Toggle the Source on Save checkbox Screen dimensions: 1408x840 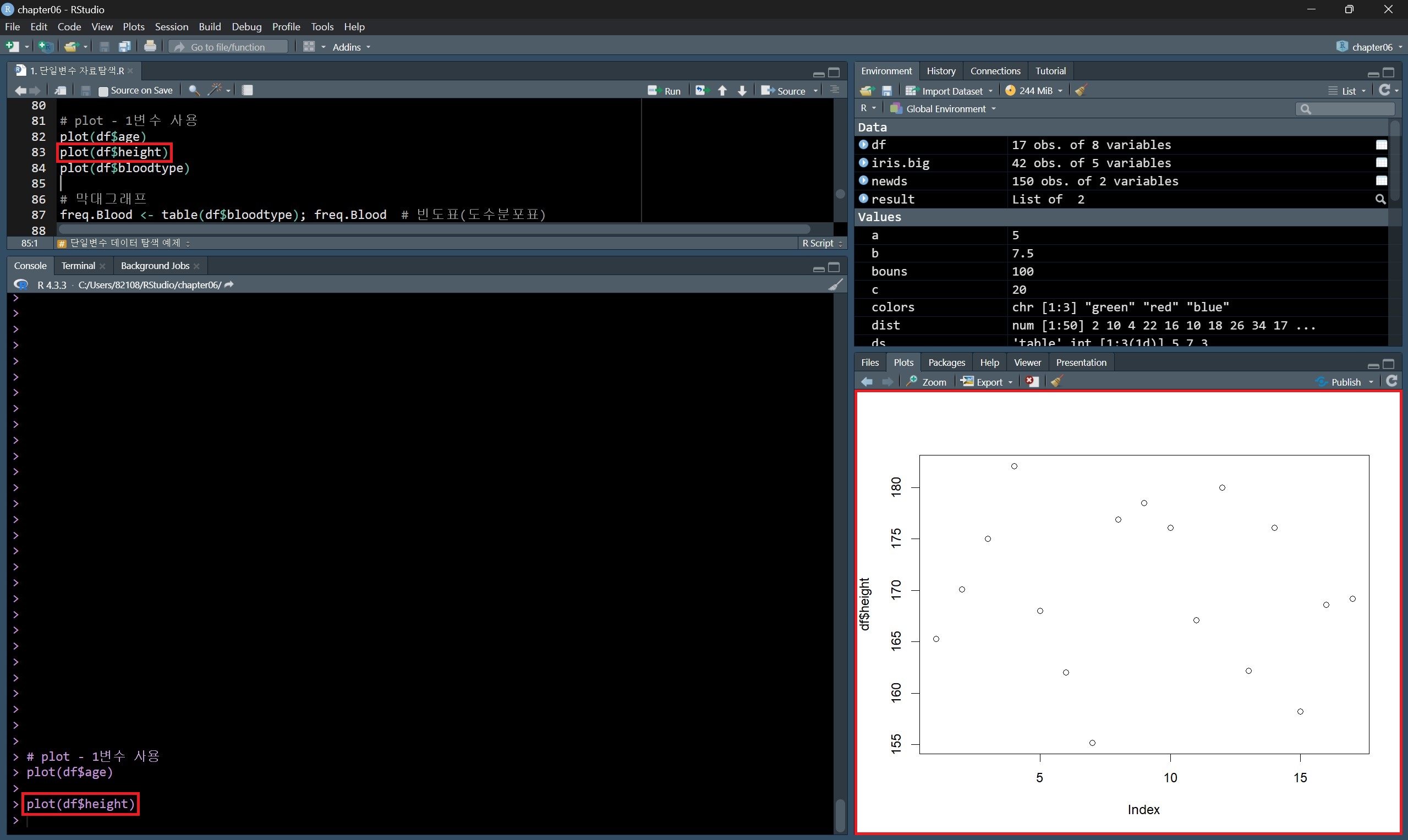[x=103, y=91]
